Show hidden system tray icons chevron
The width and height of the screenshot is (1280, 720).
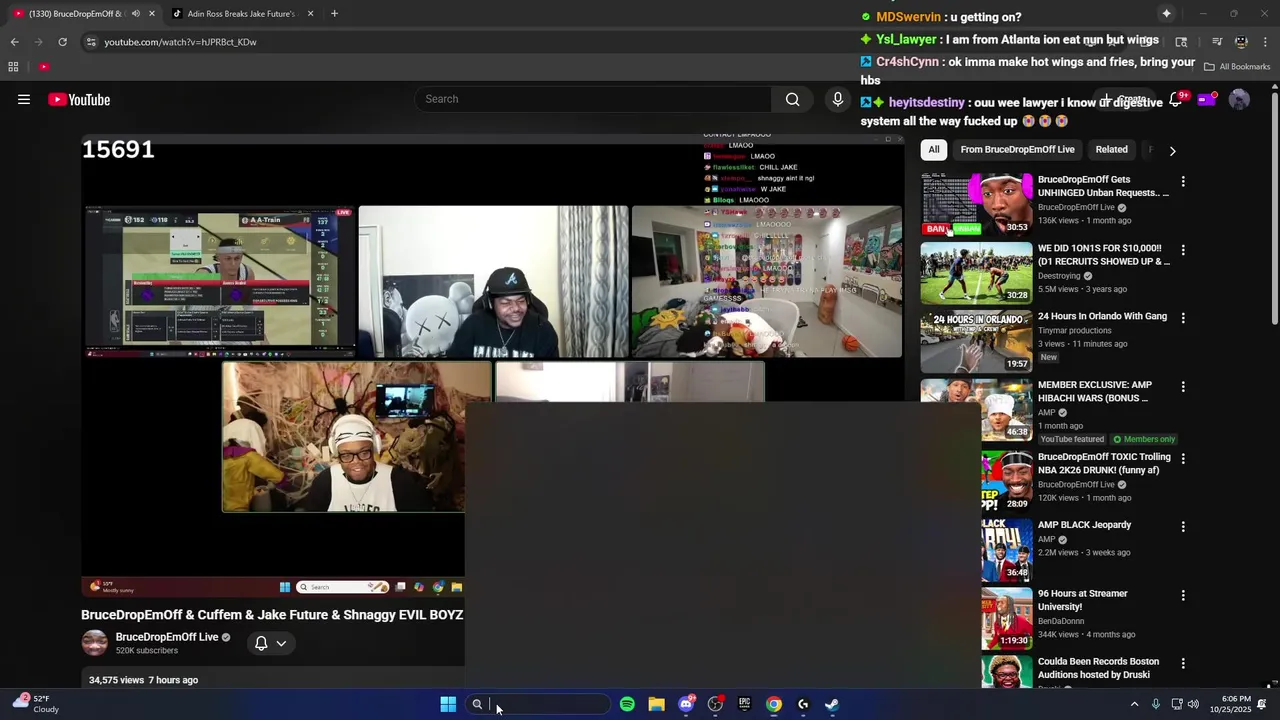[1134, 704]
